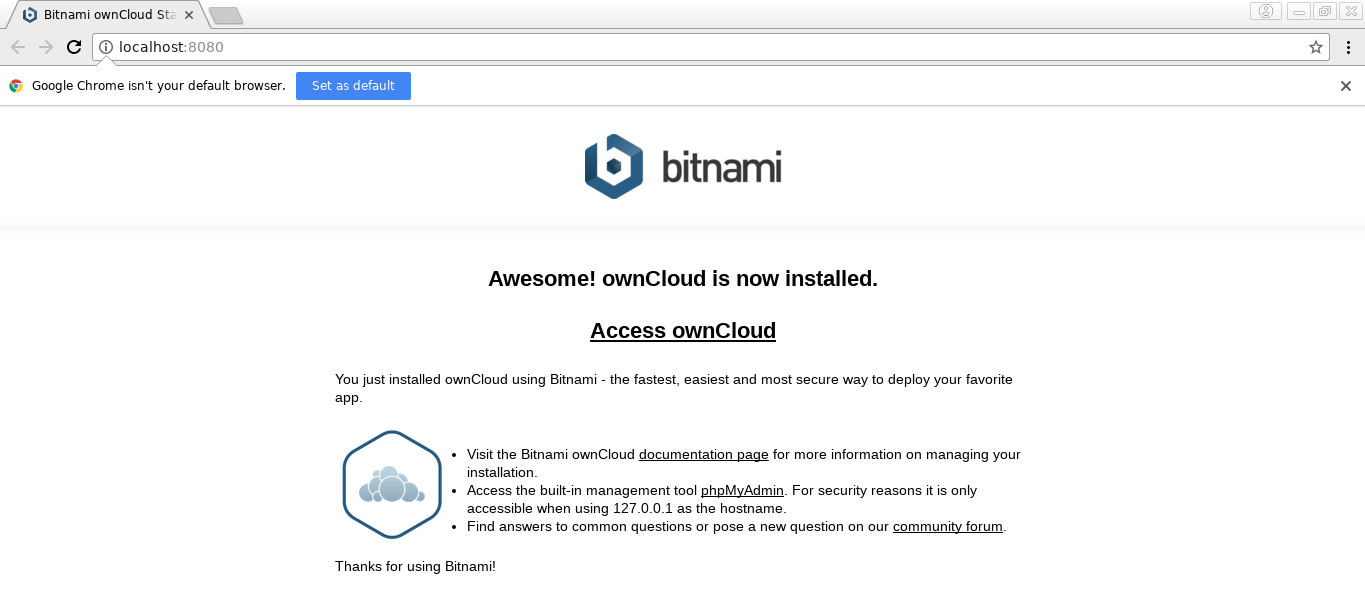Click the ownCloud cloud hexagon icon
The height and width of the screenshot is (597, 1365).
392,485
